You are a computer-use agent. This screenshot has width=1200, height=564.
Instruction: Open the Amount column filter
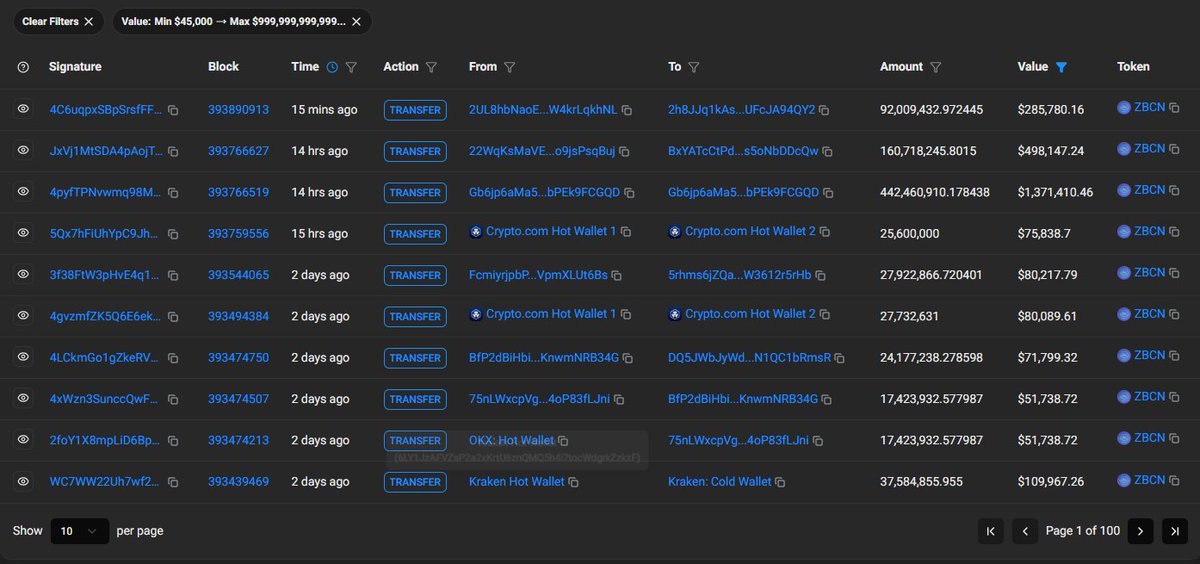tap(935, 67)
